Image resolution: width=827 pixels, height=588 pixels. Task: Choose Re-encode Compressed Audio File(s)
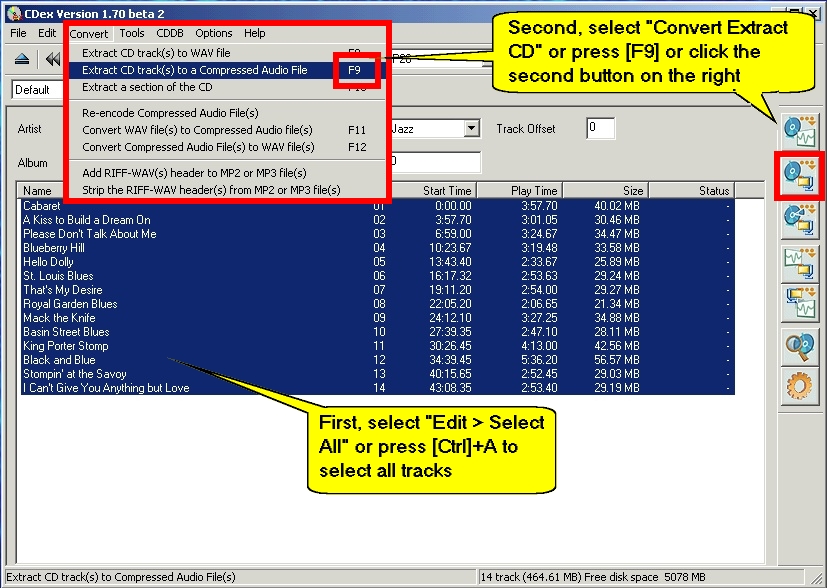[226, 113]
